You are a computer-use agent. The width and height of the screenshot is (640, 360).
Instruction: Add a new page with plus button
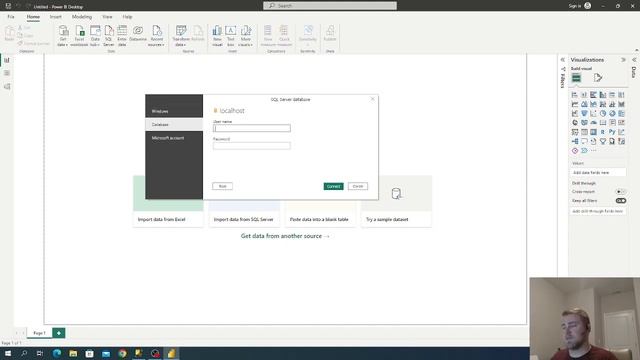tap(59, 333)
